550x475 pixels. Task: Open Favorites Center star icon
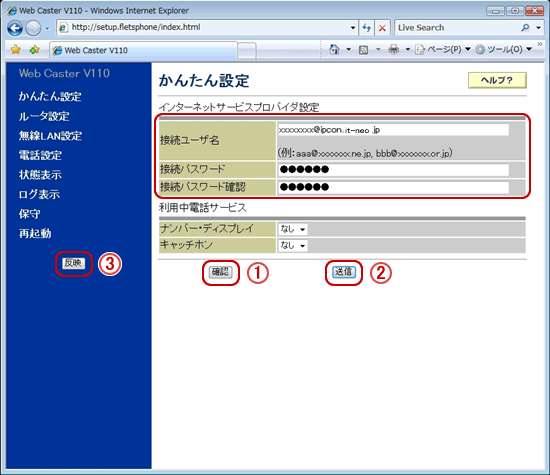point(15,49)
